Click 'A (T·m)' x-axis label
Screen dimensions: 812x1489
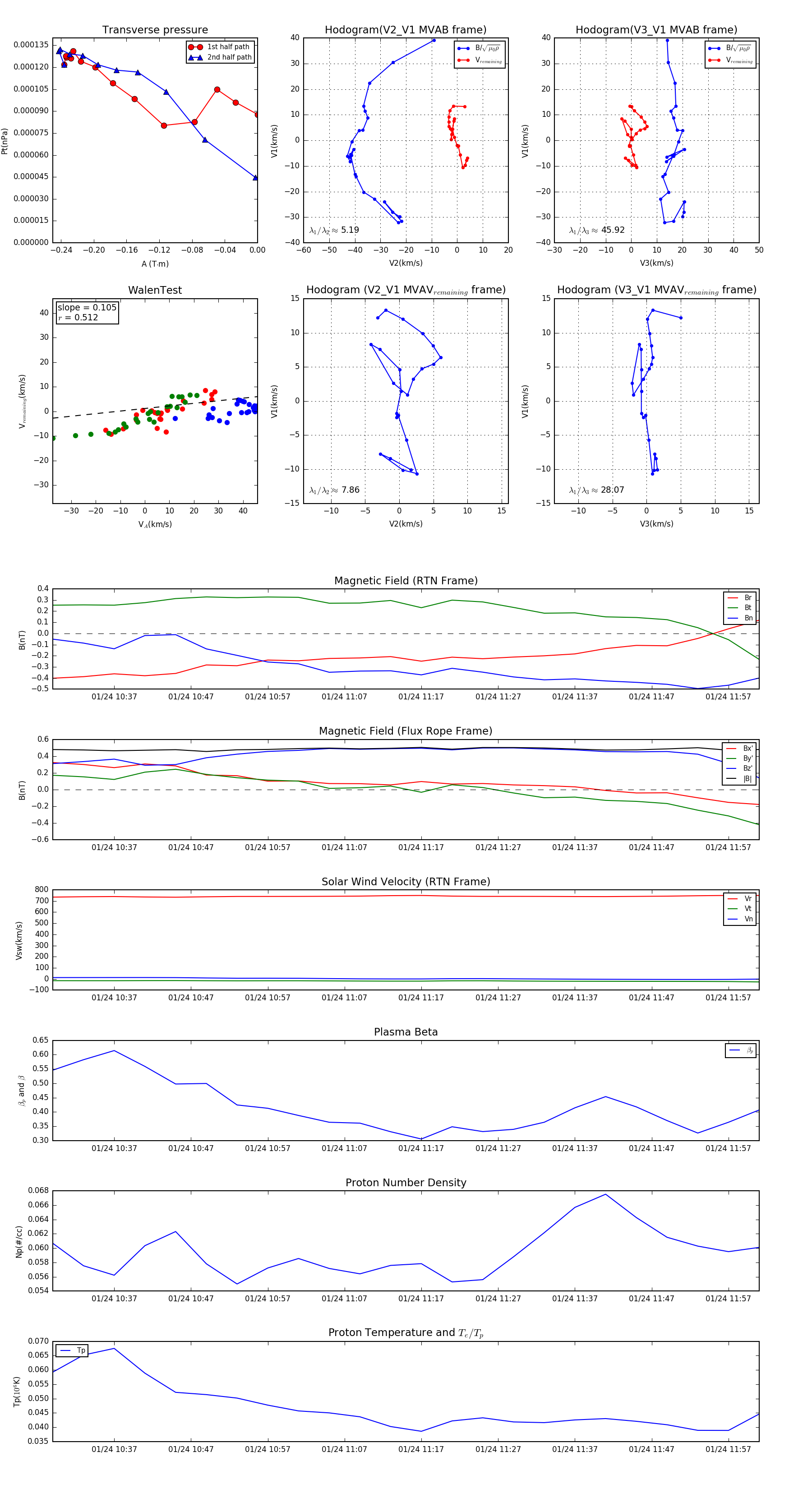pos(155,264)
